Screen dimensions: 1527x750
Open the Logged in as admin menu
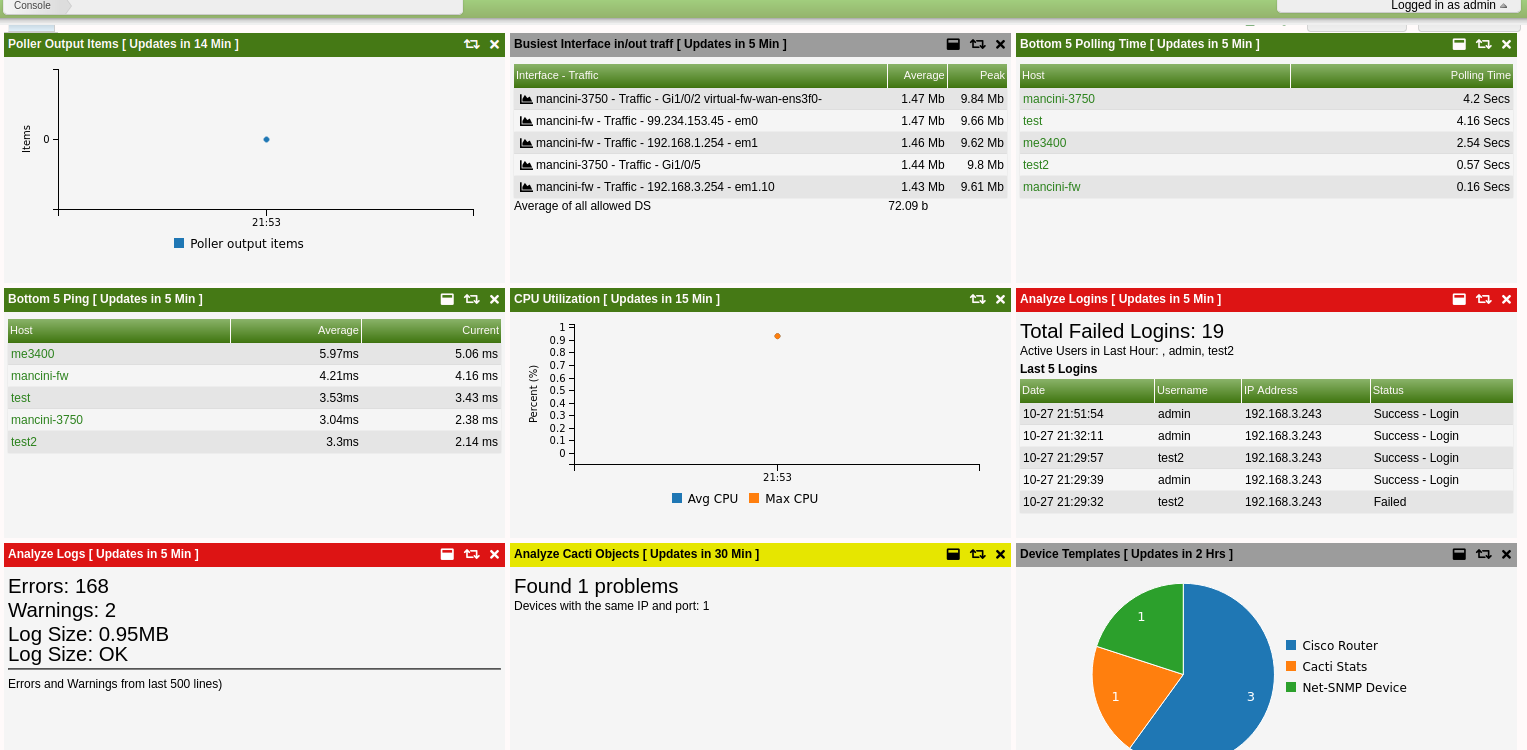click(1448, 6)
